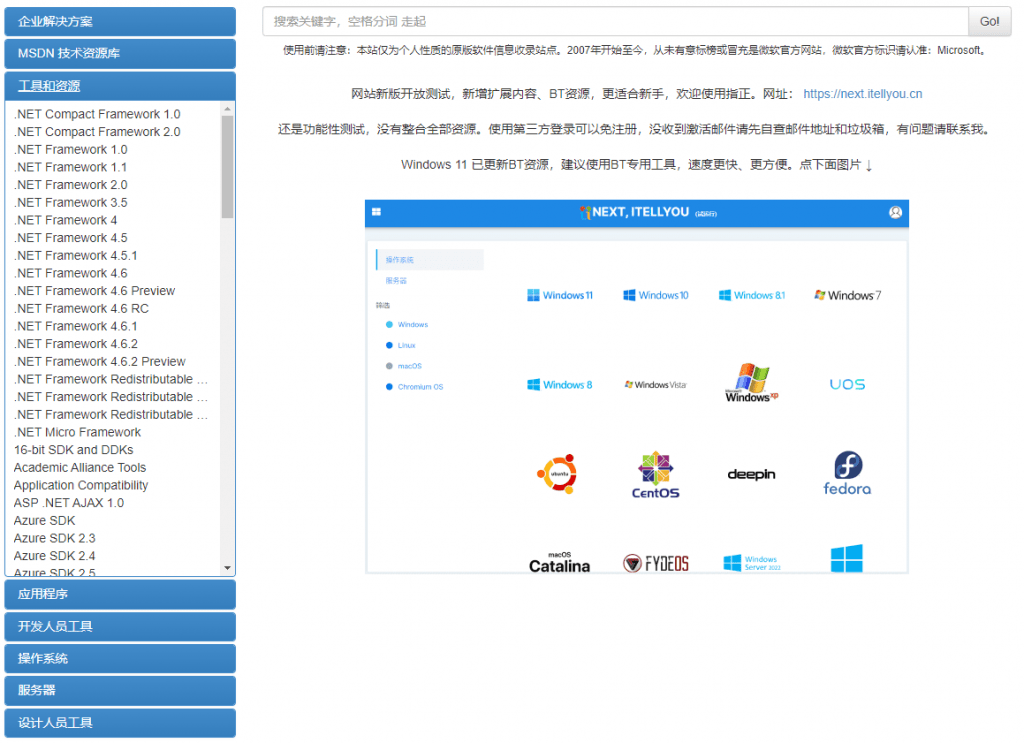Open the UOS logo tile

847,385
